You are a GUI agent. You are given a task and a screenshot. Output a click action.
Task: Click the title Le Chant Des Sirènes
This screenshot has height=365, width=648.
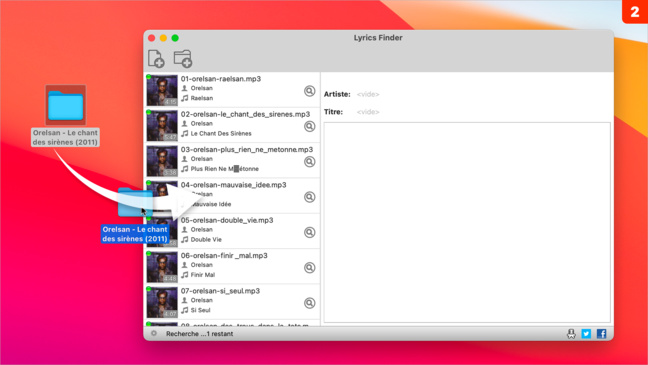[x=221, y=134]
